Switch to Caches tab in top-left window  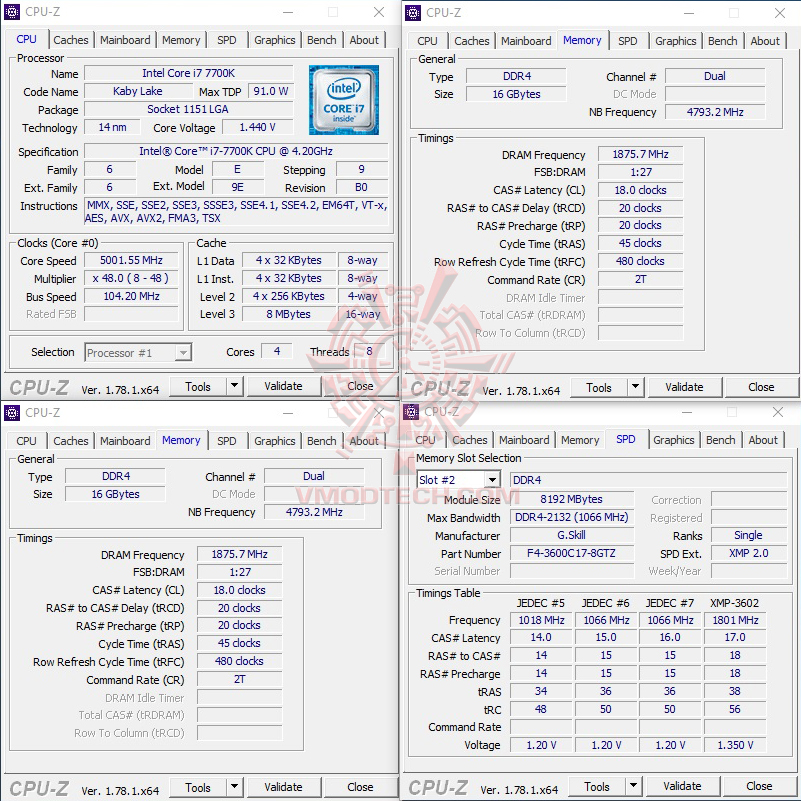pos(70,40)
